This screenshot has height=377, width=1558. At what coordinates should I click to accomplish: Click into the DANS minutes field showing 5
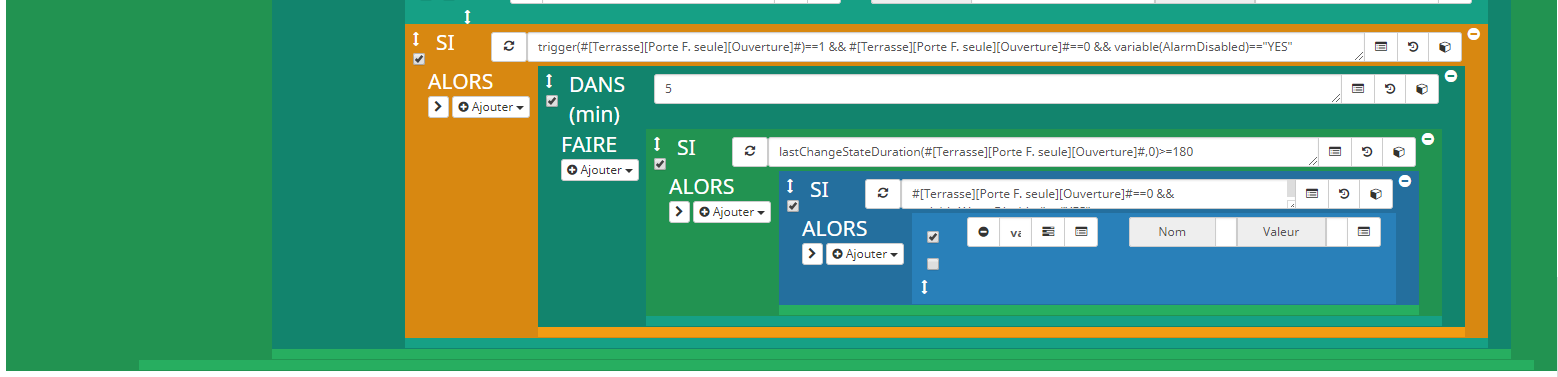pyautogui.click(x=998, y=89)
